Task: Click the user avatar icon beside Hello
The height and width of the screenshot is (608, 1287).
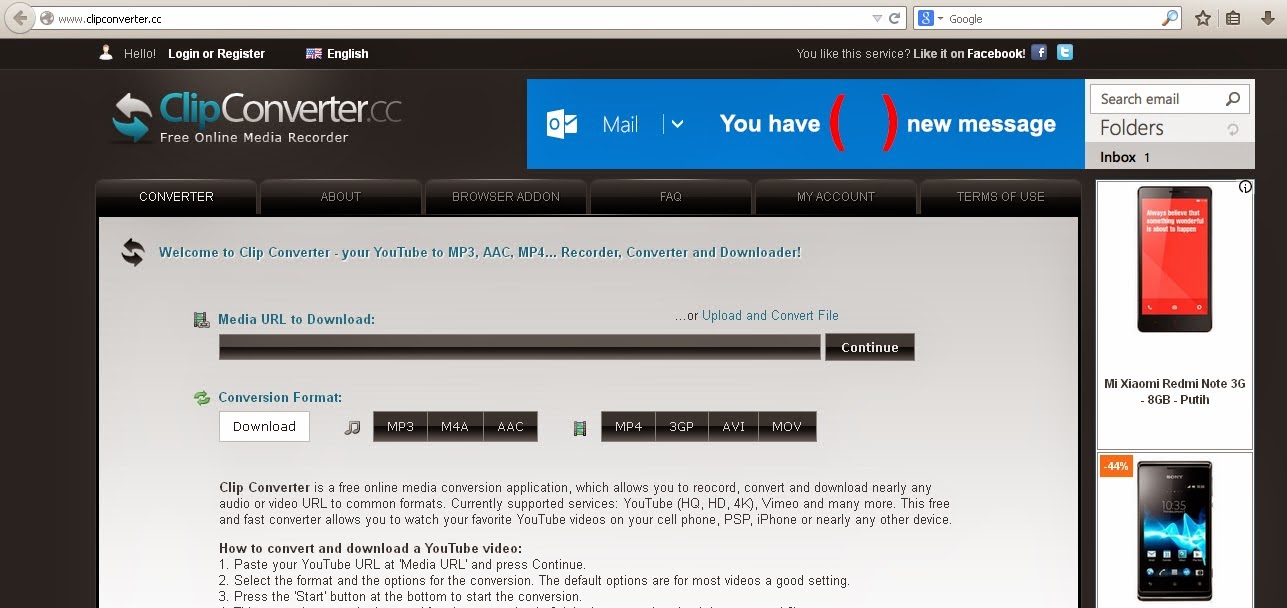Action: coord(106,53)
